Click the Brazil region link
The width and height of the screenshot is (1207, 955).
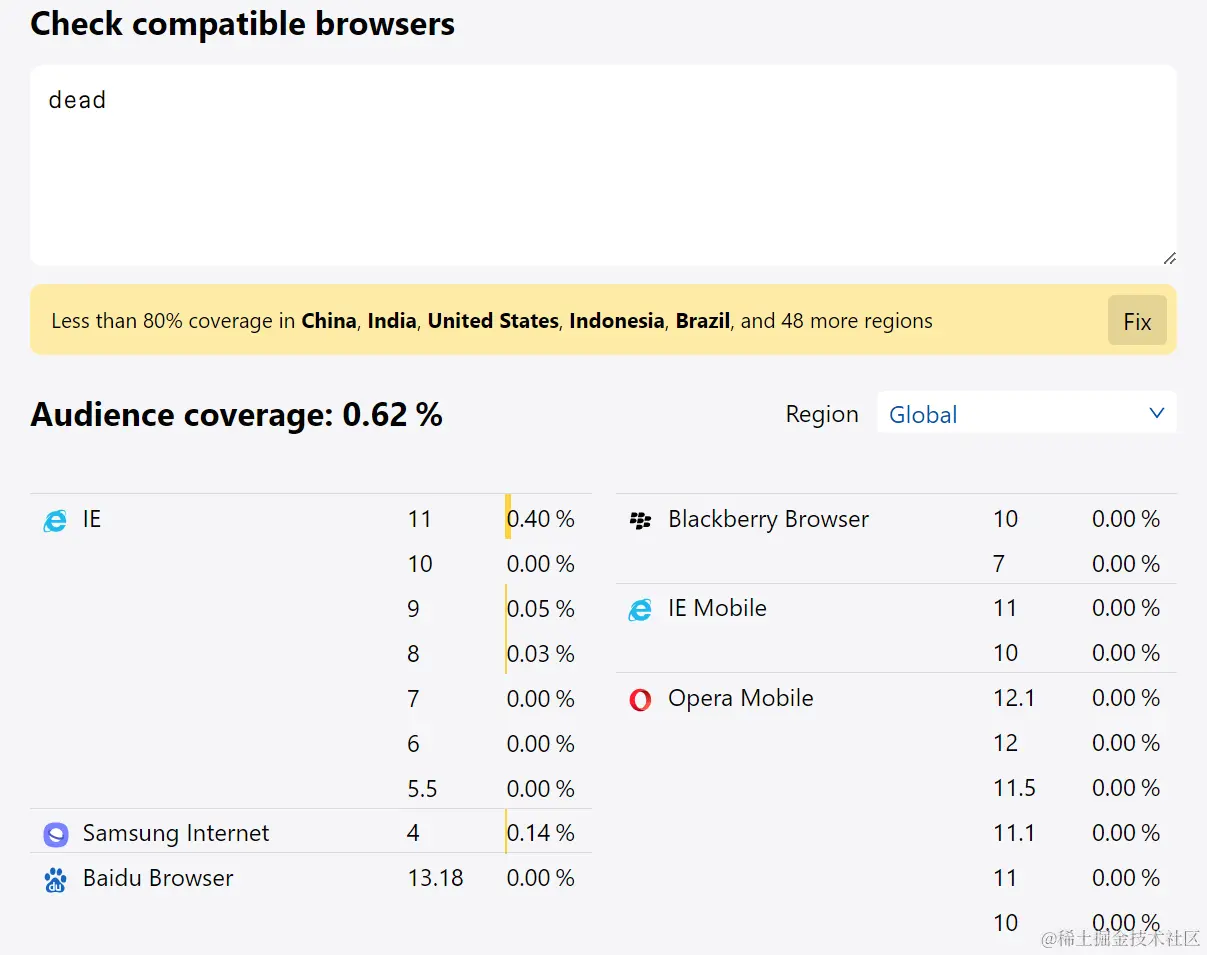pyautogui.click(x=703, y=321)
